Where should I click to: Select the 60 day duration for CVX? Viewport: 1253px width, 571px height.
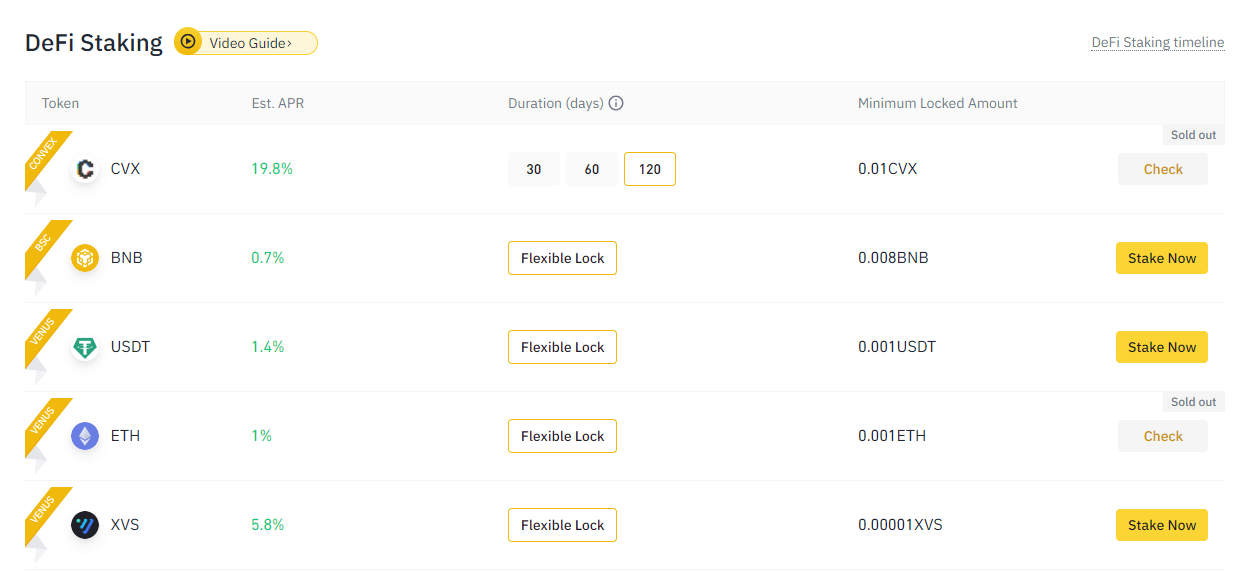click(x=592, y=169)
